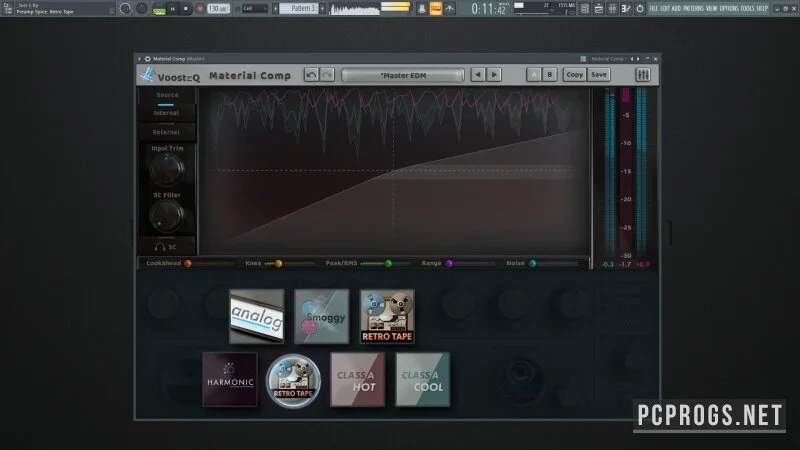Open the PATTERNS menu

tap(693, 9)
